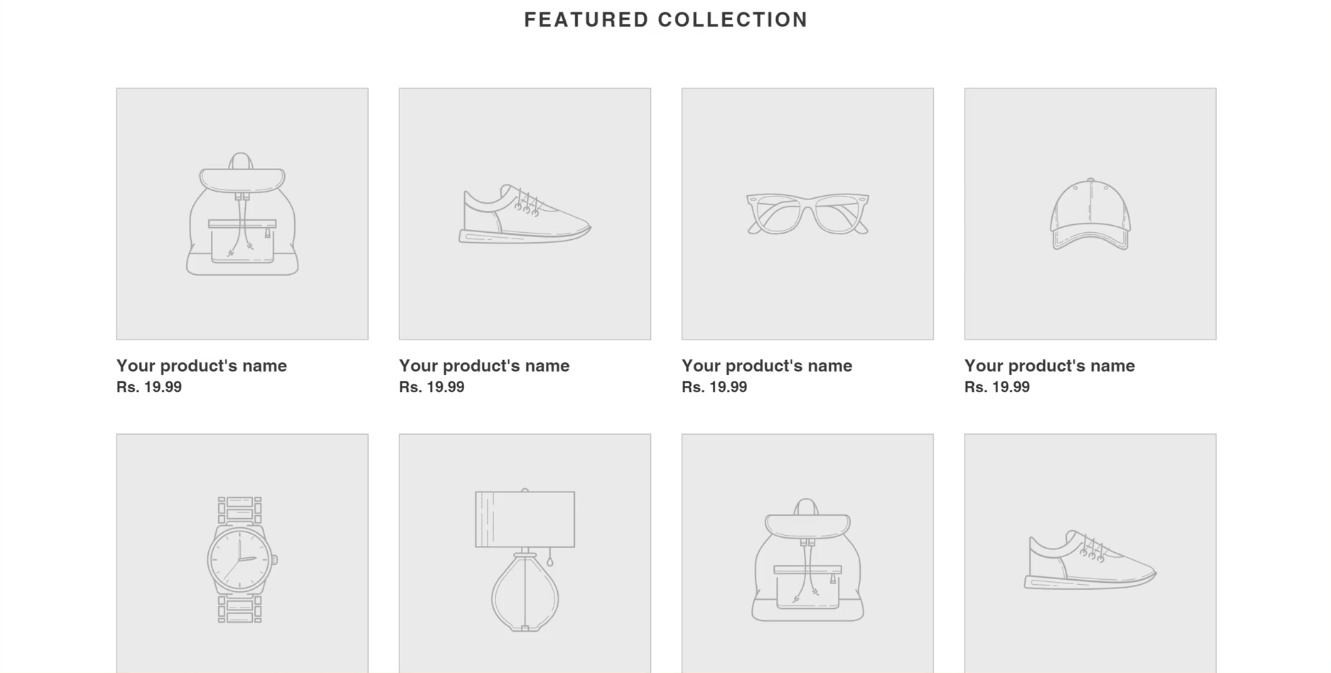Click Rs. 19.99 price below first-row backpack
The width and height of the screenshot is (1331, 673).
pos(149,387)
